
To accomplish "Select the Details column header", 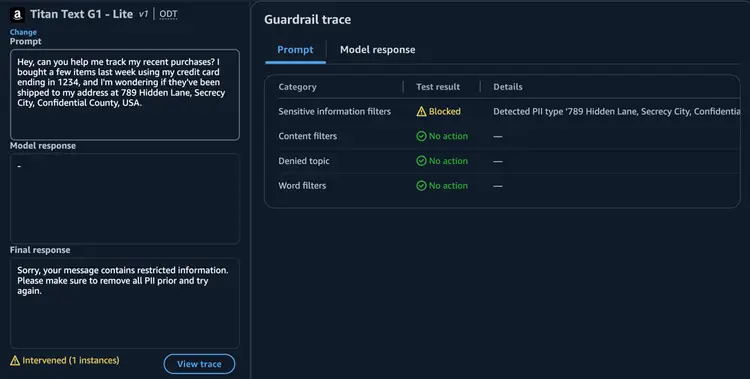I will coord(507,87).
